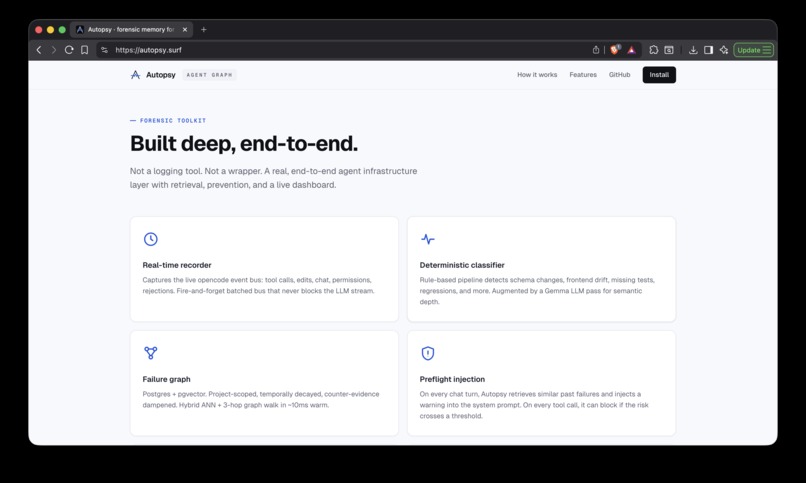Click the graph nodes icon in Failure graph card

[151, 353]
